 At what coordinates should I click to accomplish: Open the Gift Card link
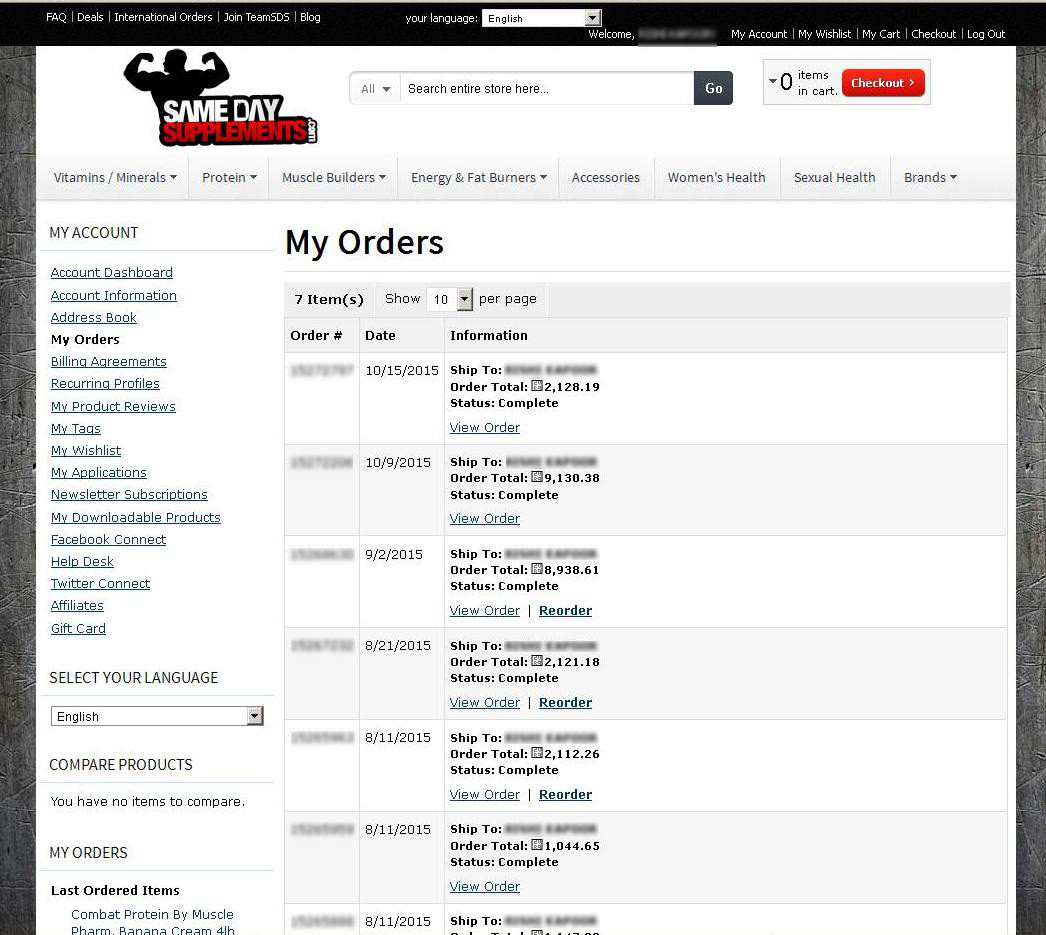click(x=78, y=628)
